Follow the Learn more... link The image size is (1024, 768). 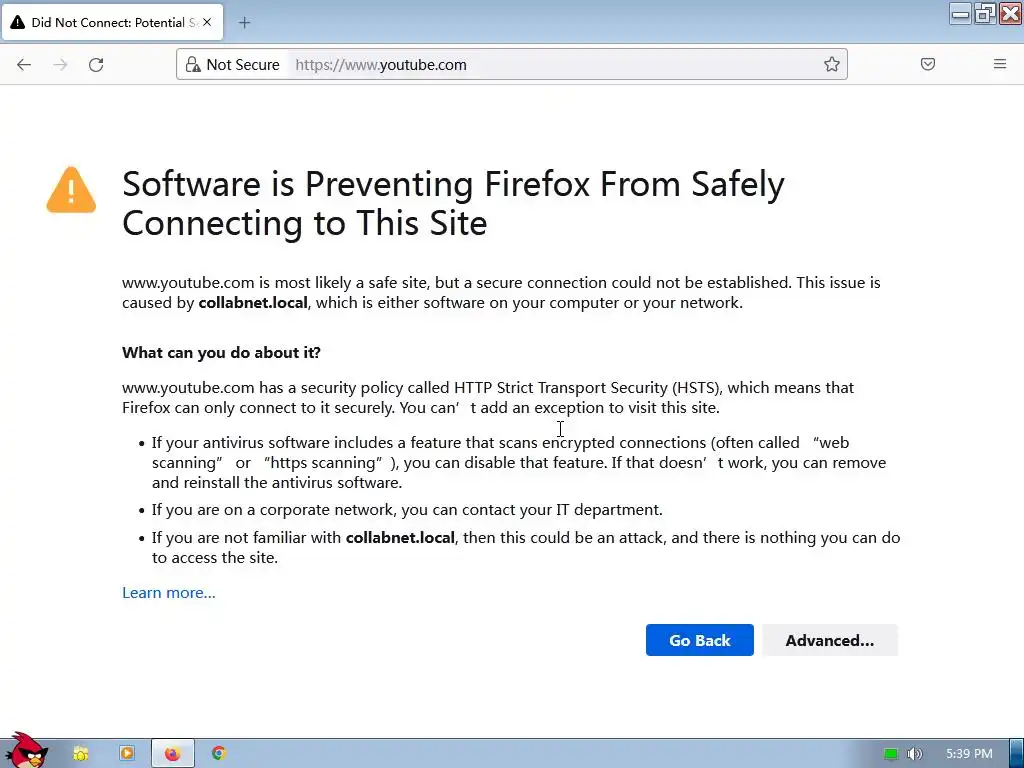tap(168, 592)
